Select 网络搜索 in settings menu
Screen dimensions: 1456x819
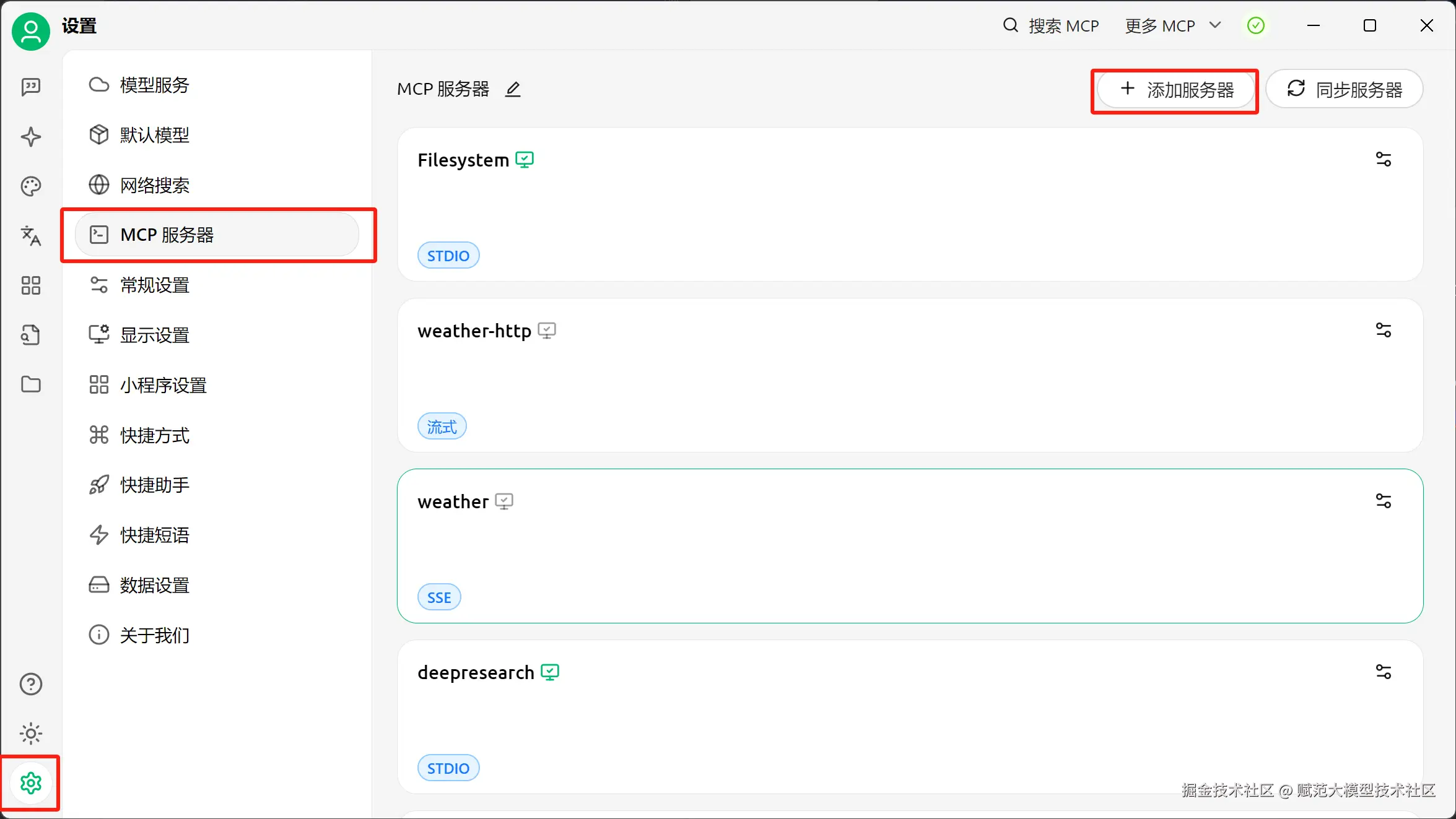click(x=154, y=185)
